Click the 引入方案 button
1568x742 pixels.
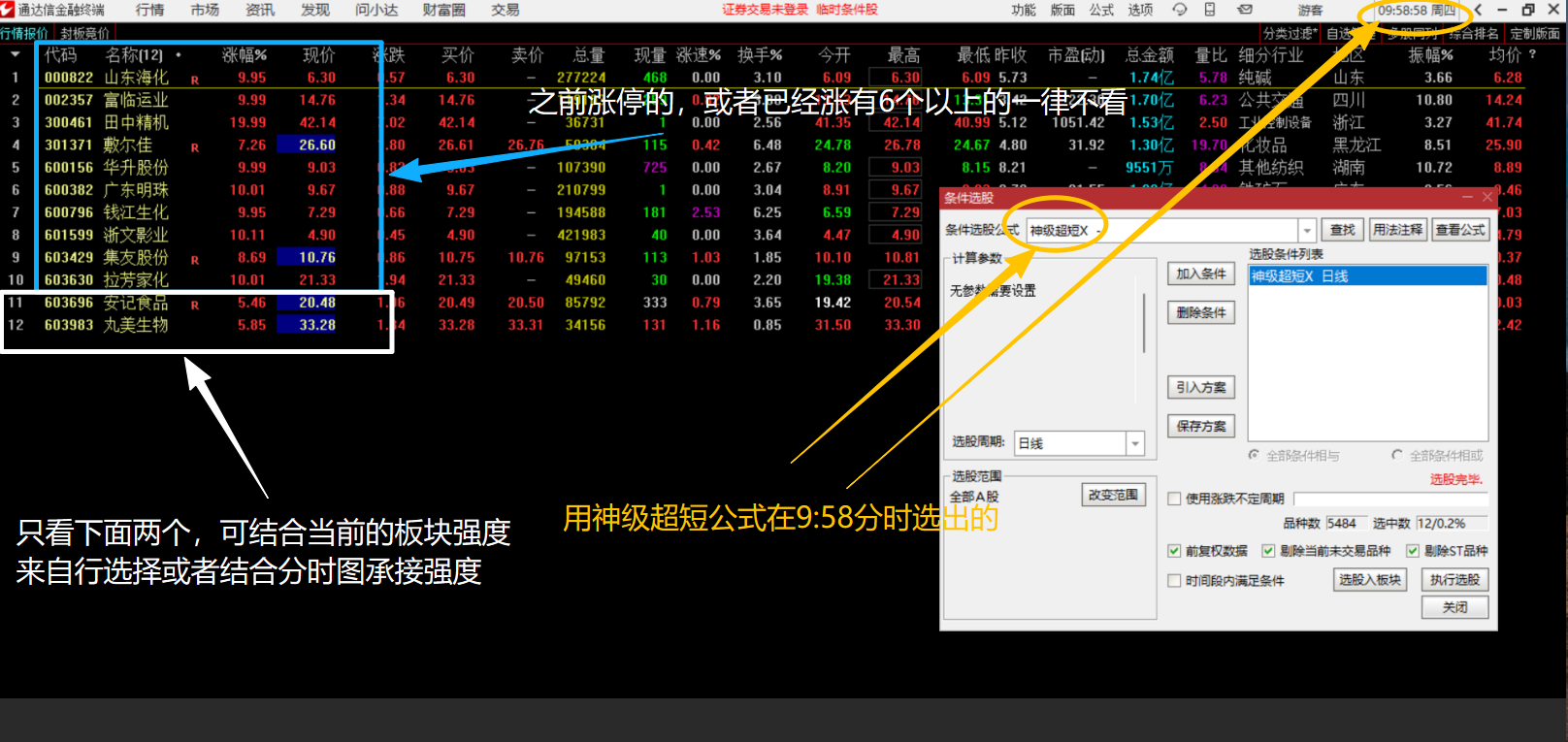pyautogui.click(x=1201, y=387)
